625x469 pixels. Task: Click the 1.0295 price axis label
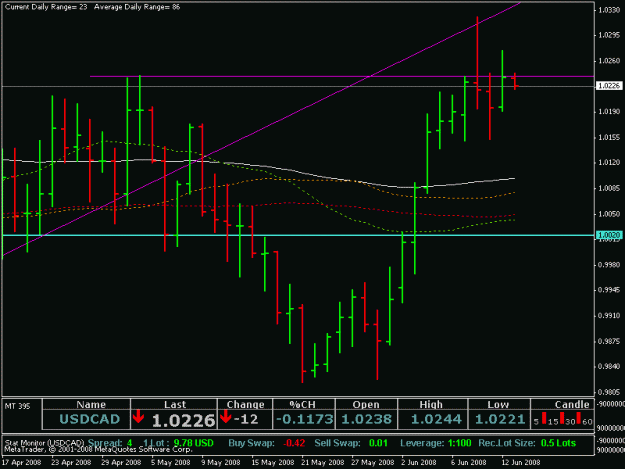click(610, 35)
